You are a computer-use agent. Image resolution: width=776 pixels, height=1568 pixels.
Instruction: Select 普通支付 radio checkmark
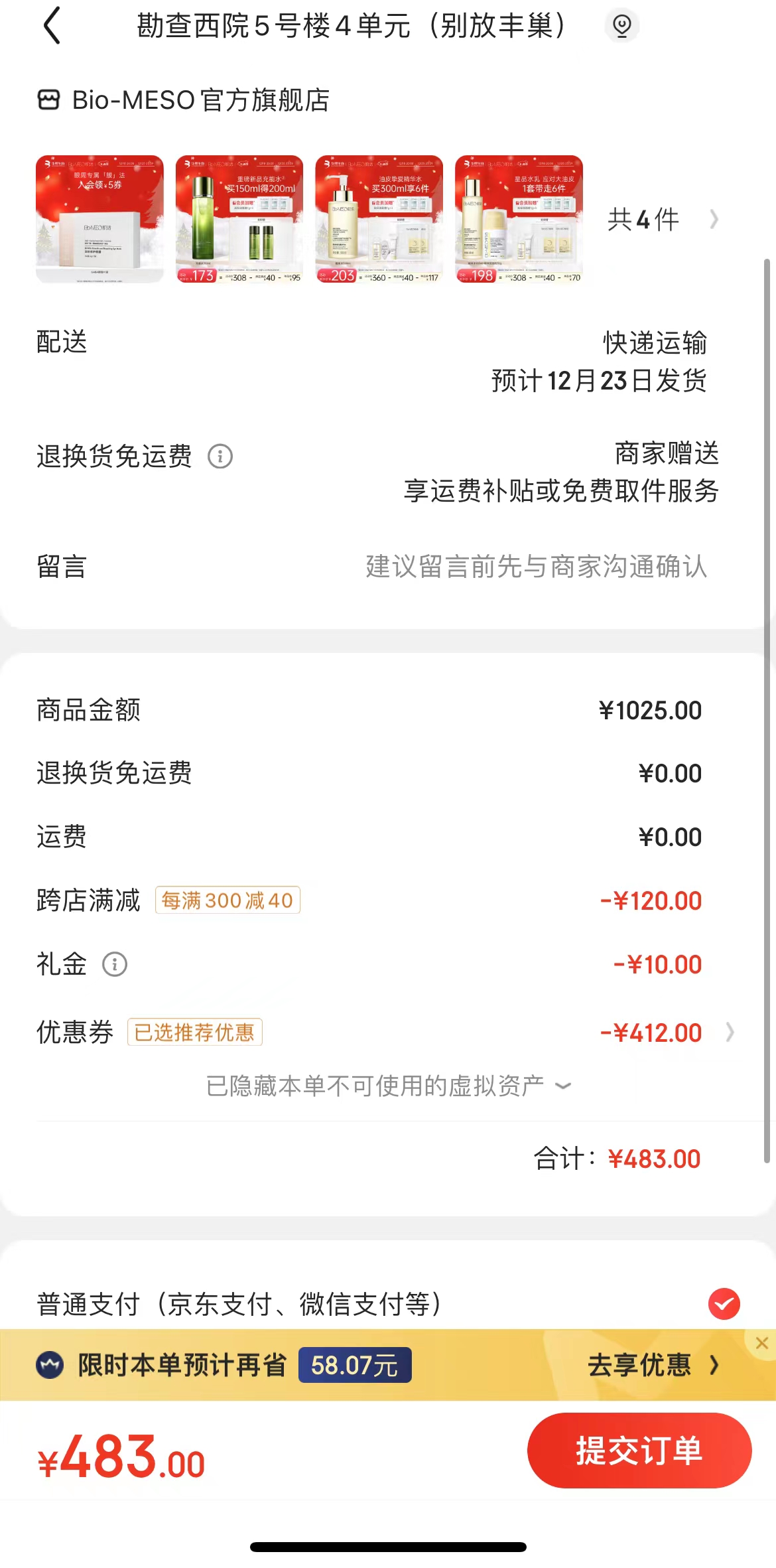pos(724,1304)
